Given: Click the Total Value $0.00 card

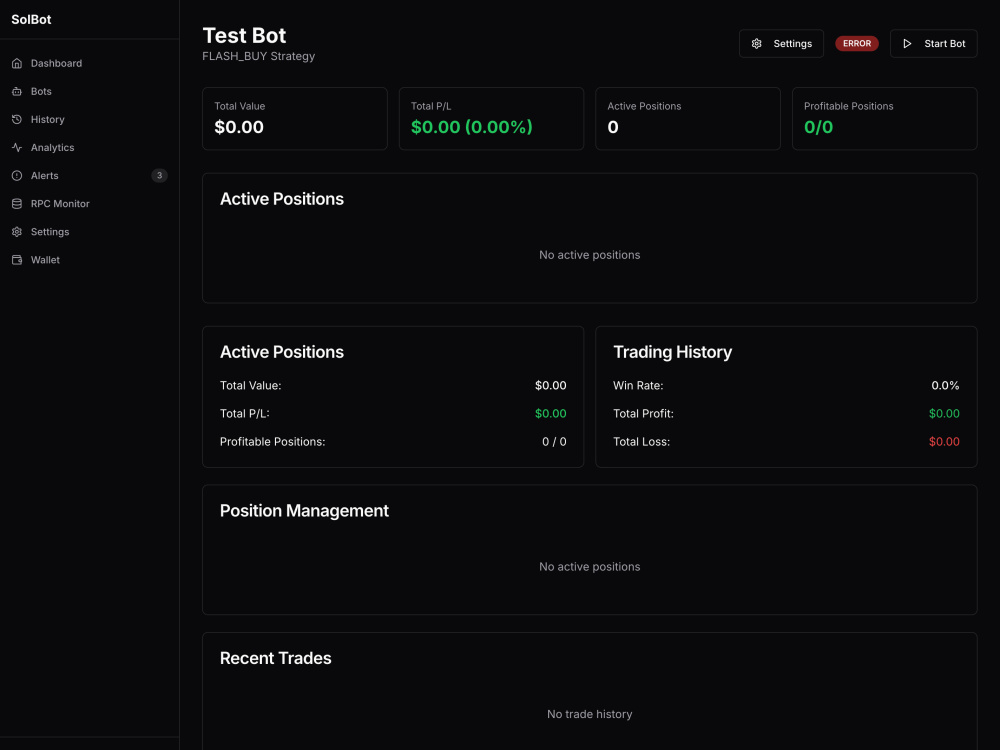Looking at the screenshot, I should click(x=295, y=119).
